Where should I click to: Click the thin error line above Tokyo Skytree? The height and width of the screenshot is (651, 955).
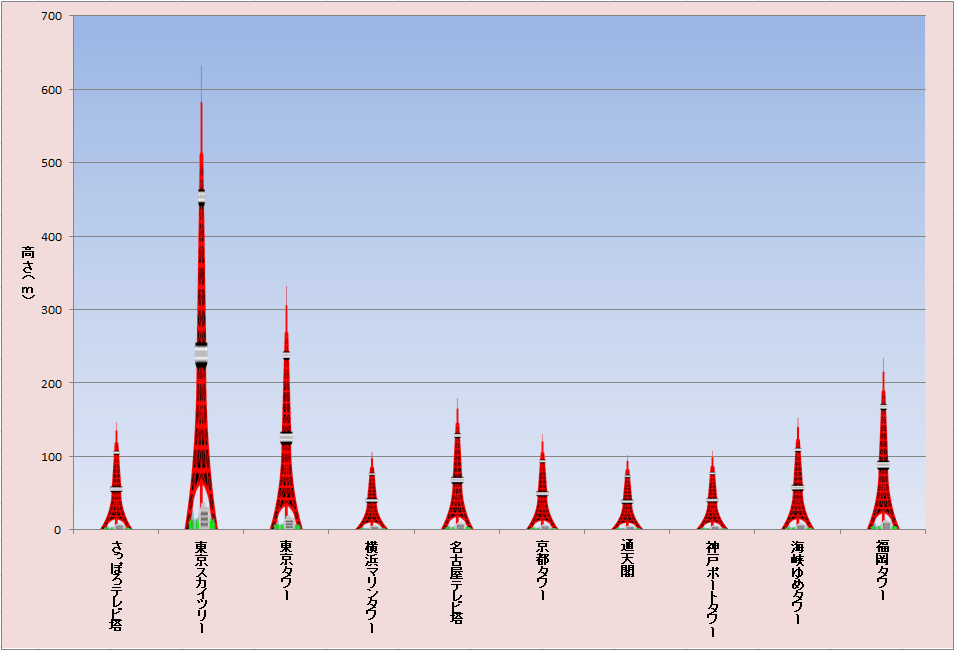tap(201, 80)
